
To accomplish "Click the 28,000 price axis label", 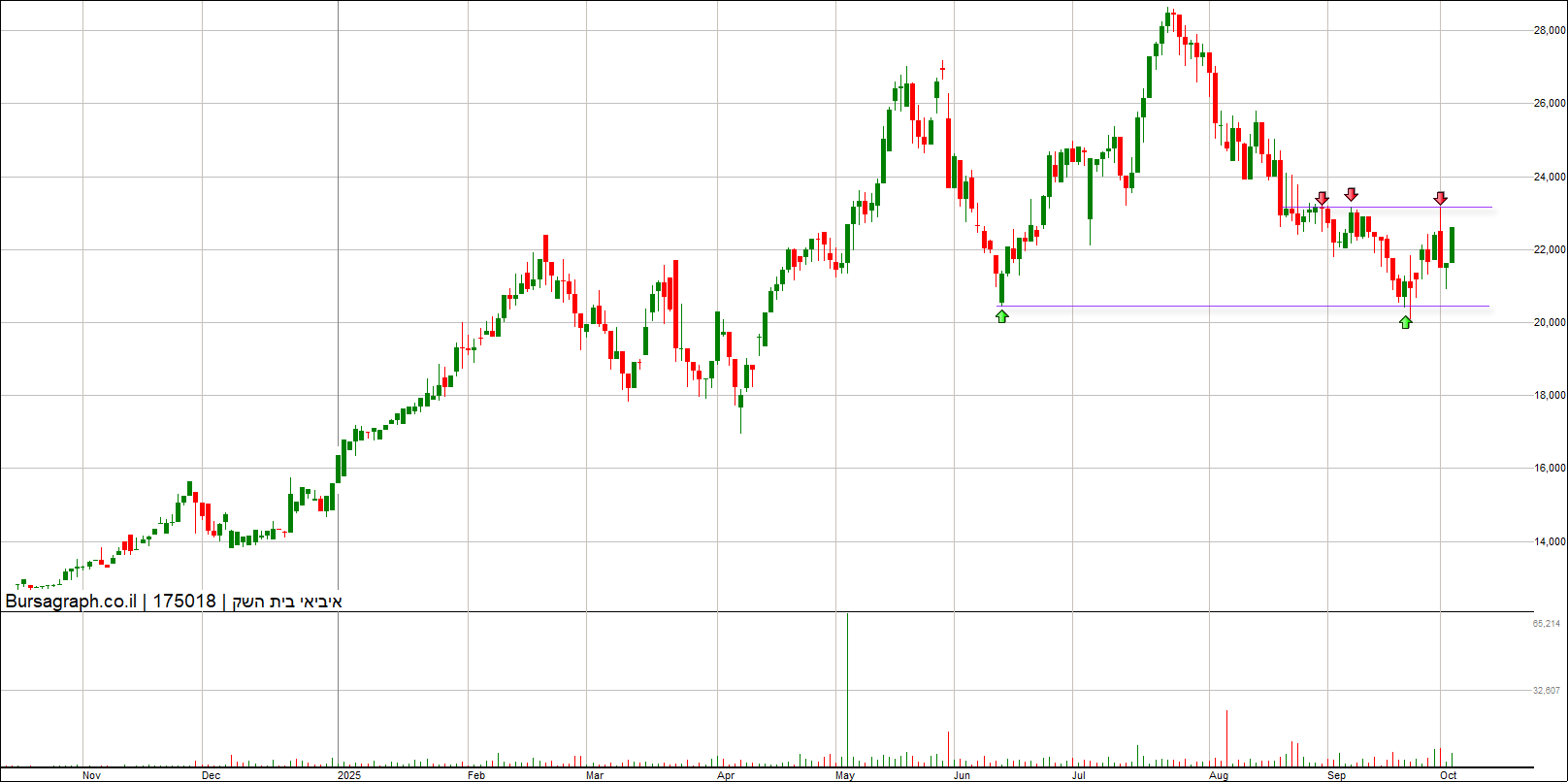I will tap(1549, 31).
